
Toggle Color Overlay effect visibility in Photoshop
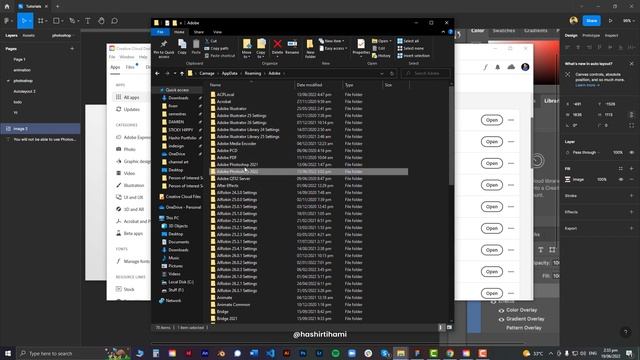coord(501,310)
